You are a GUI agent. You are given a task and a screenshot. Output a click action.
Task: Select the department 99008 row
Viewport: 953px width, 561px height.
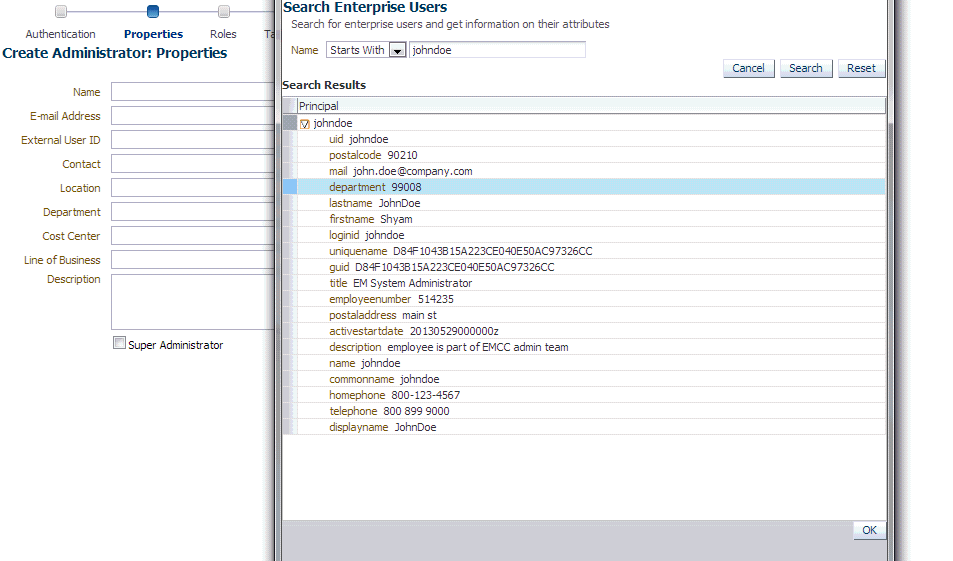pyautogui.click(x=591, y=187)
